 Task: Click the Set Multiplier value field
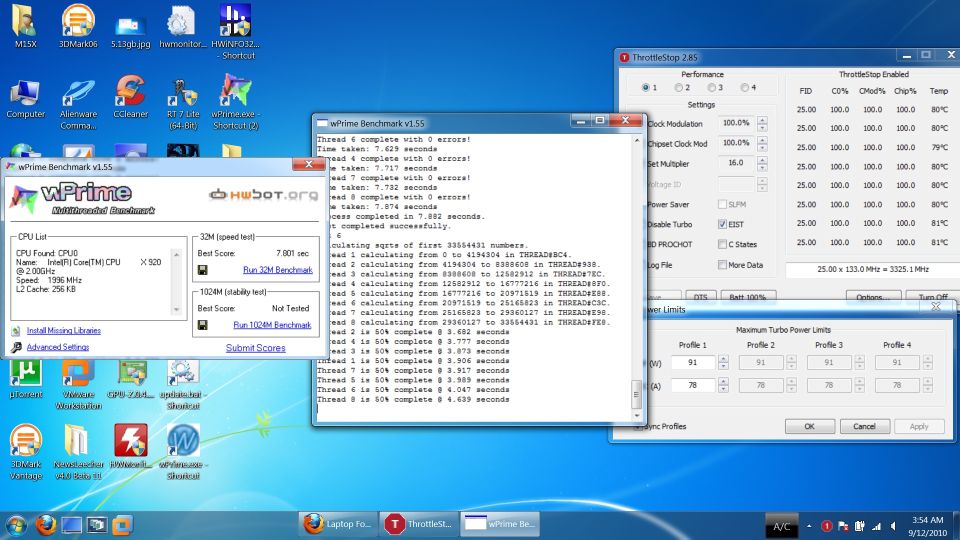click(736, 163)
